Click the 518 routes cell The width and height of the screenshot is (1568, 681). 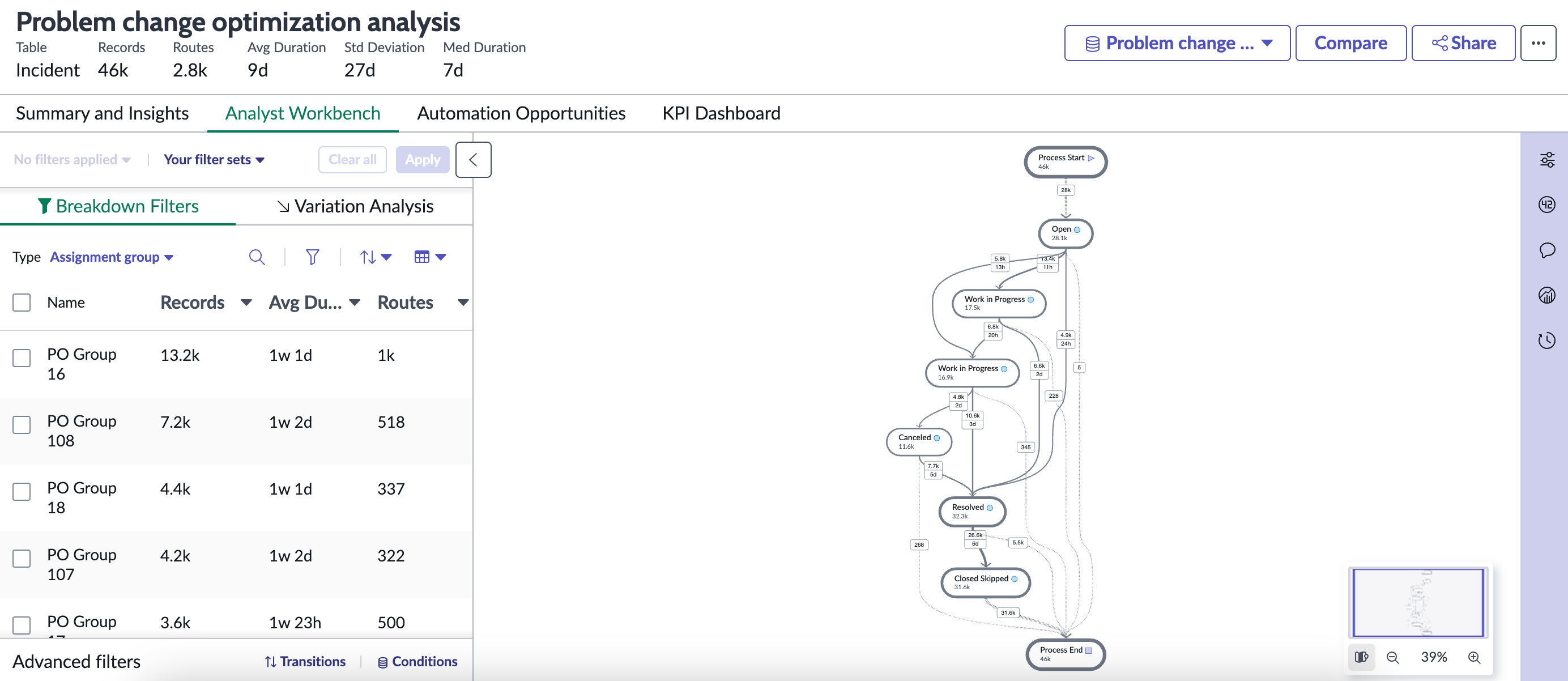(x=391, y=422)
